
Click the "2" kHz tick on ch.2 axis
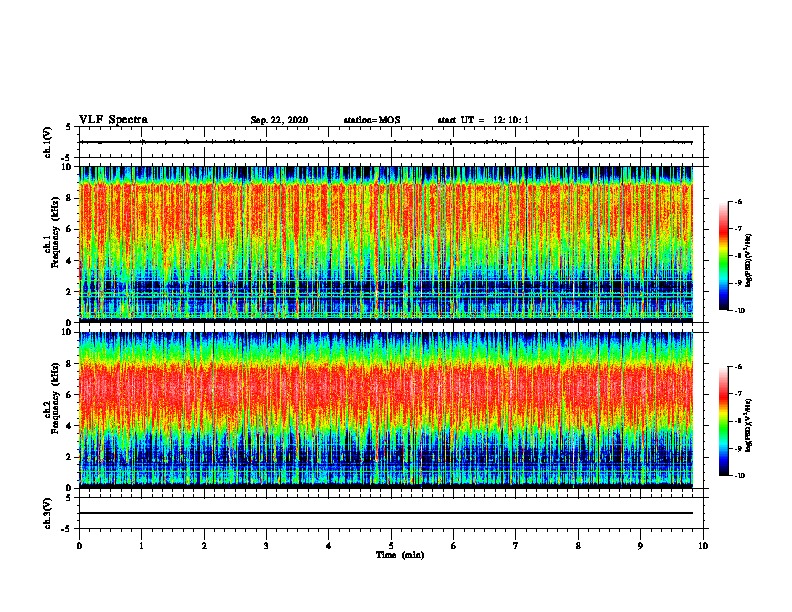pyautogui.click(x=69, y=457)
